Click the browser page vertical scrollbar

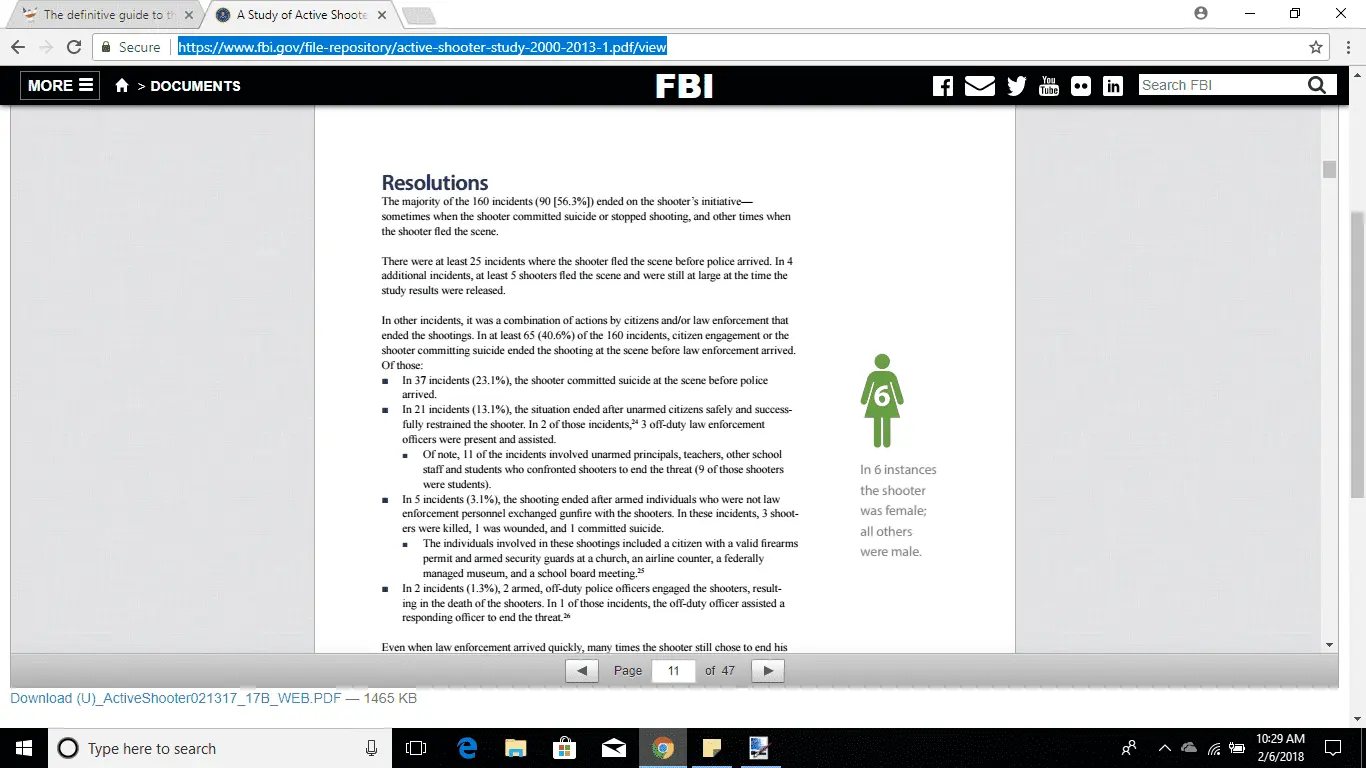click(x=1358, y=355)
